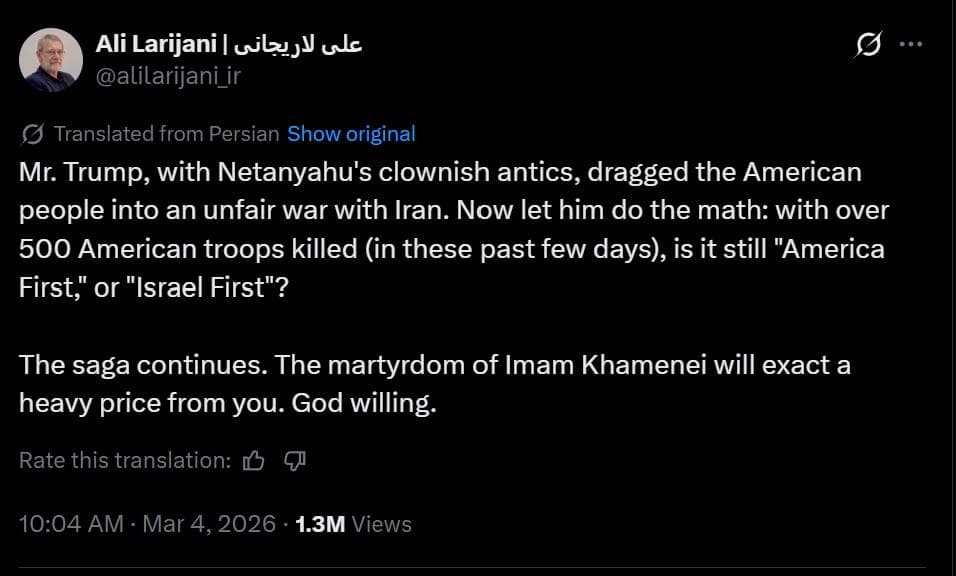Click the Rate this translation label
Image resolution: width=956 pixels, height=576 pixels.
[125, 460]
